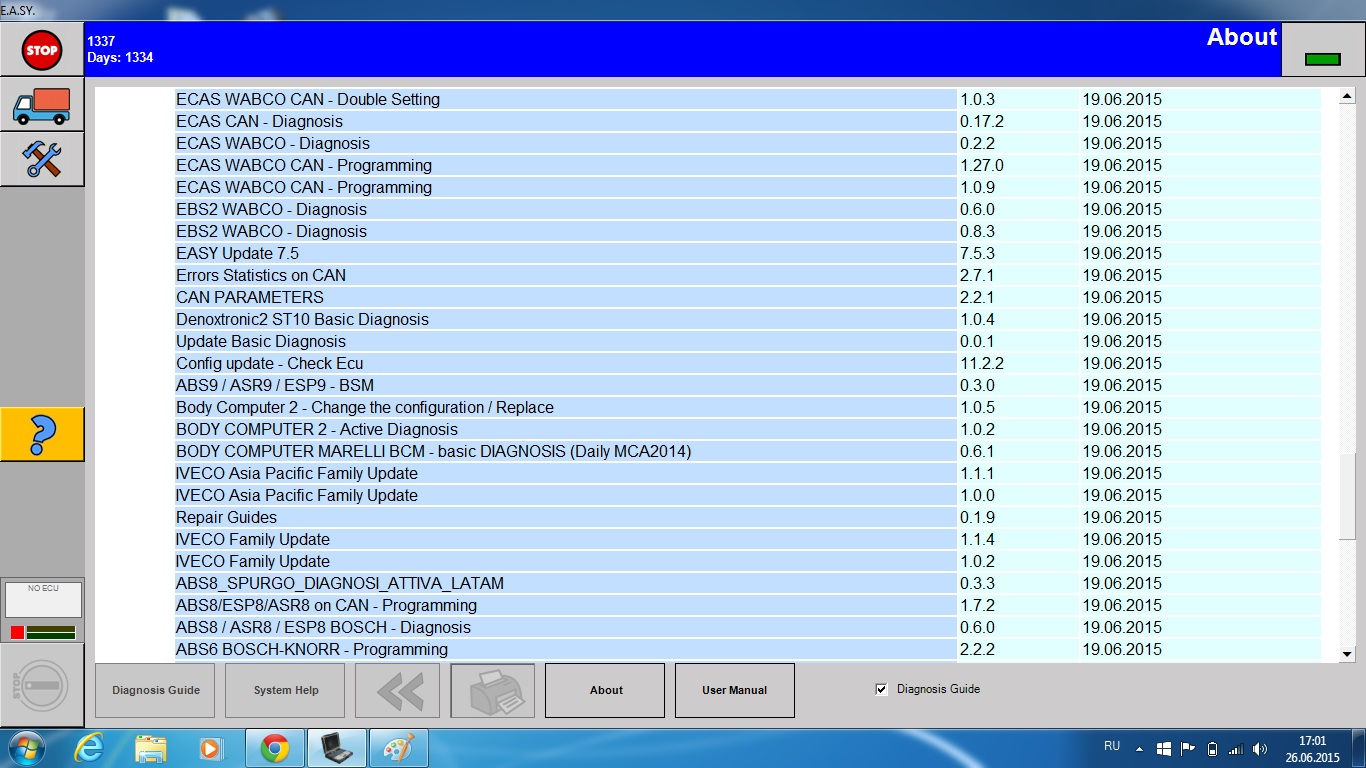Open System Help

pos(285,690)
